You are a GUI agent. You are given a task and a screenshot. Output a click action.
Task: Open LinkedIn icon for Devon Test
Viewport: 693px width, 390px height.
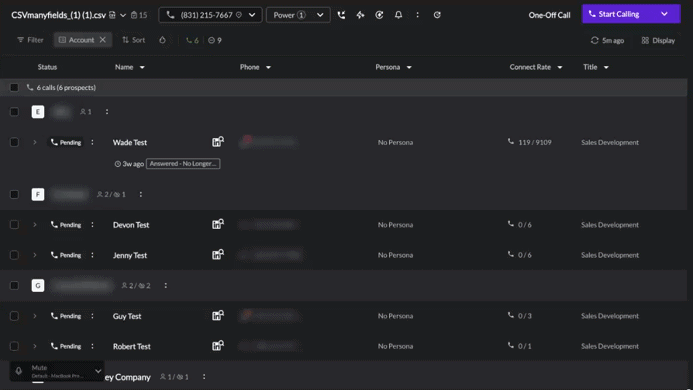[x=218, y=224]
